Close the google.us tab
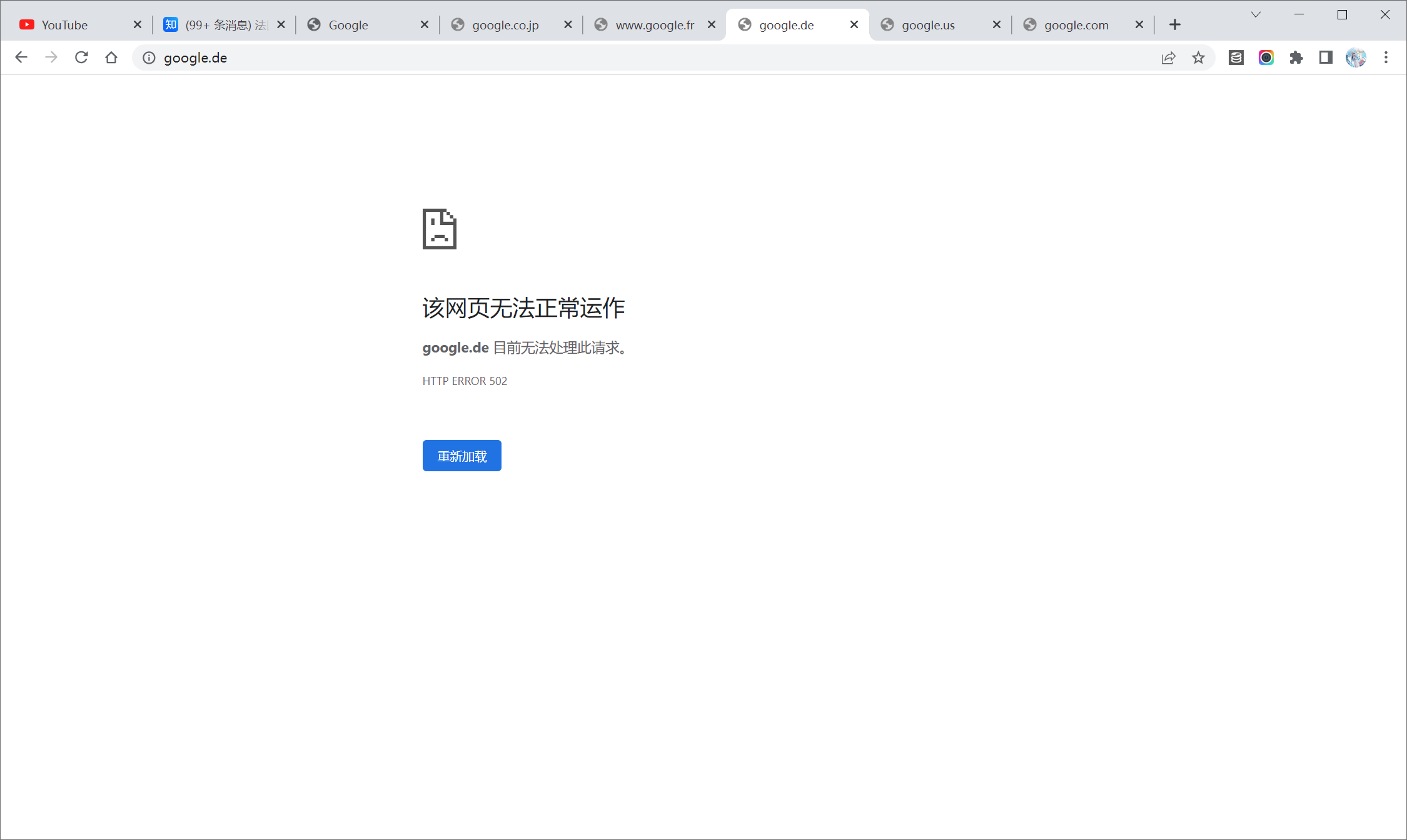This screenshot has height=840, width=1407. (x=997, y=24)
